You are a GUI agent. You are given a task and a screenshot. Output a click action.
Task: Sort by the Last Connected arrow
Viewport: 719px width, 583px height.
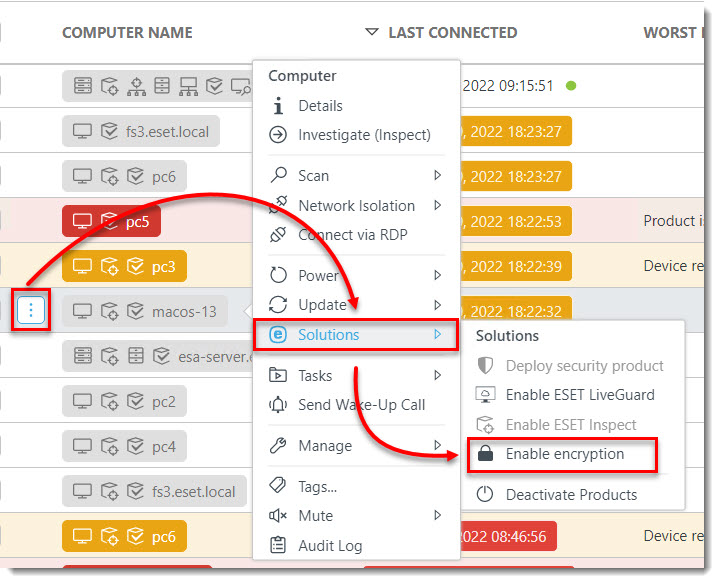point(371,32)
